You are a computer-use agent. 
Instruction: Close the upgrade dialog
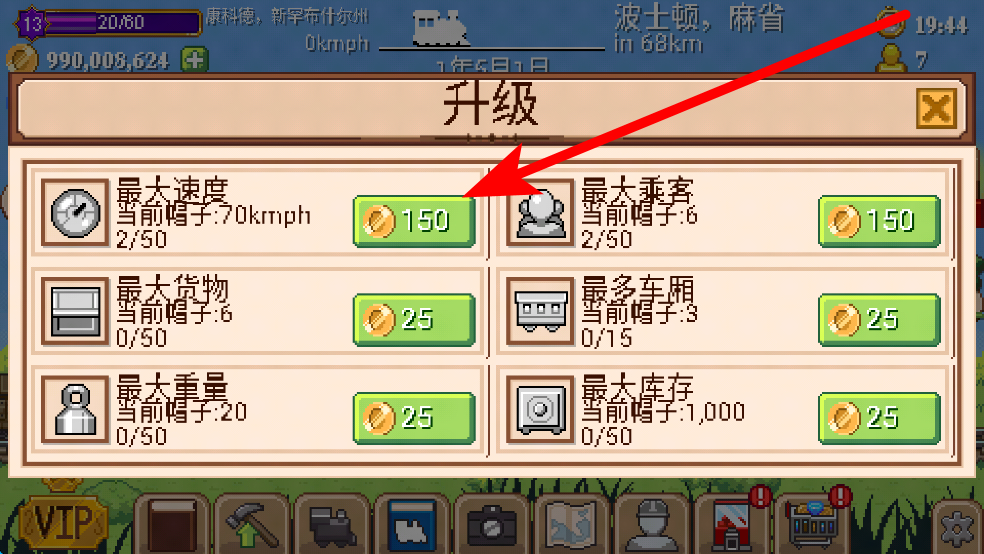coord(936,109)
